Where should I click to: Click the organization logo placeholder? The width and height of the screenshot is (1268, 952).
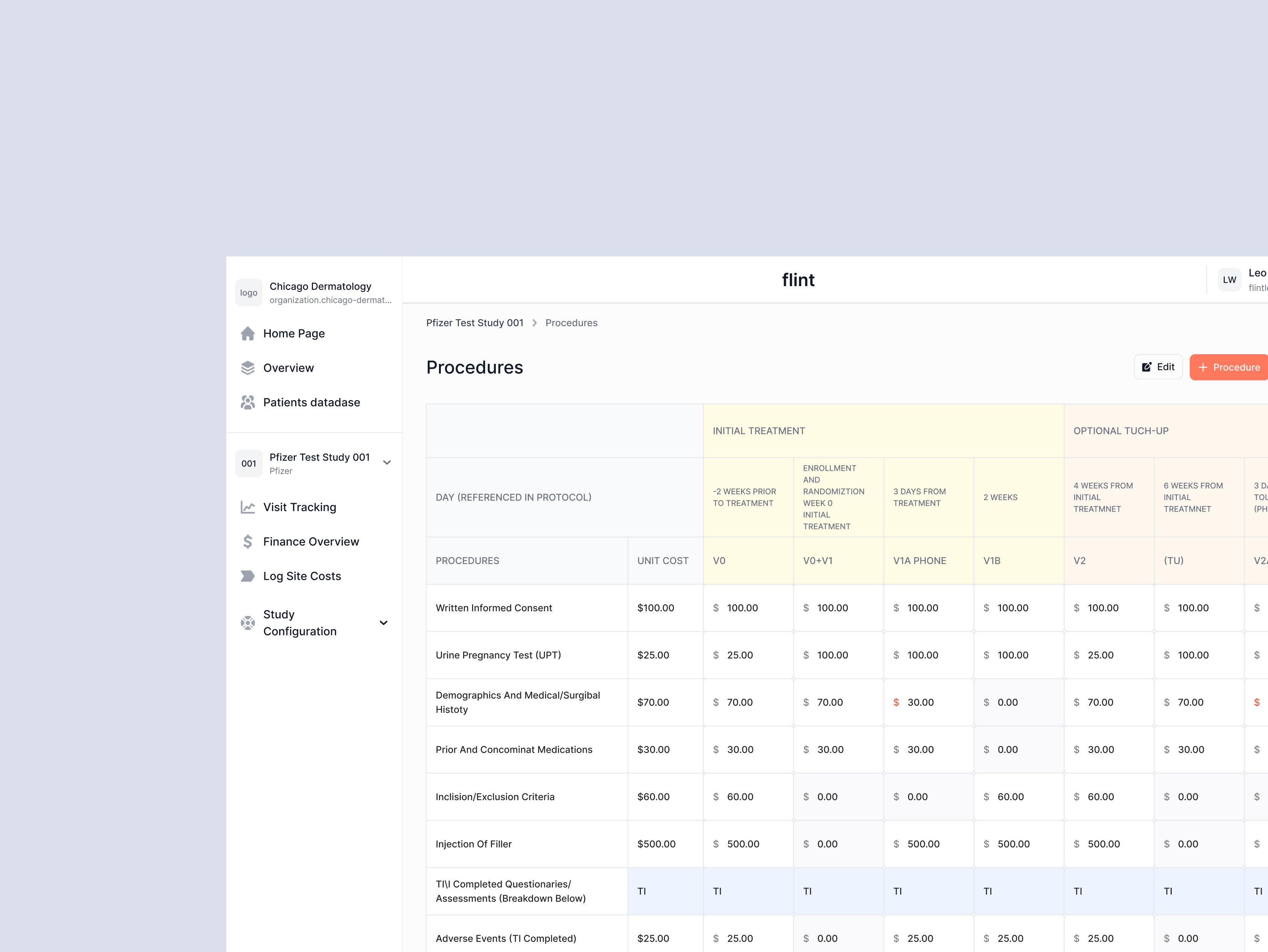(x=249, y=293)
